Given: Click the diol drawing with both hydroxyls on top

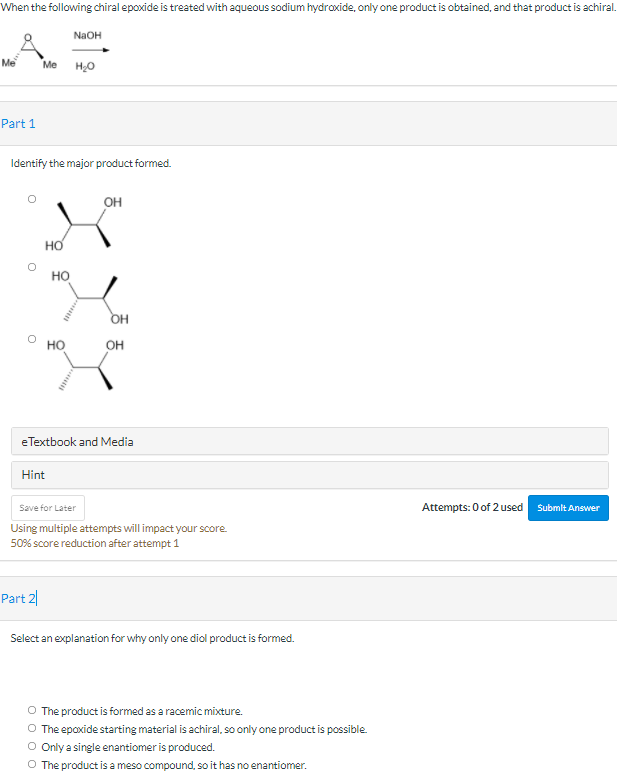Looking at the screenshot, I should [85, 366].
